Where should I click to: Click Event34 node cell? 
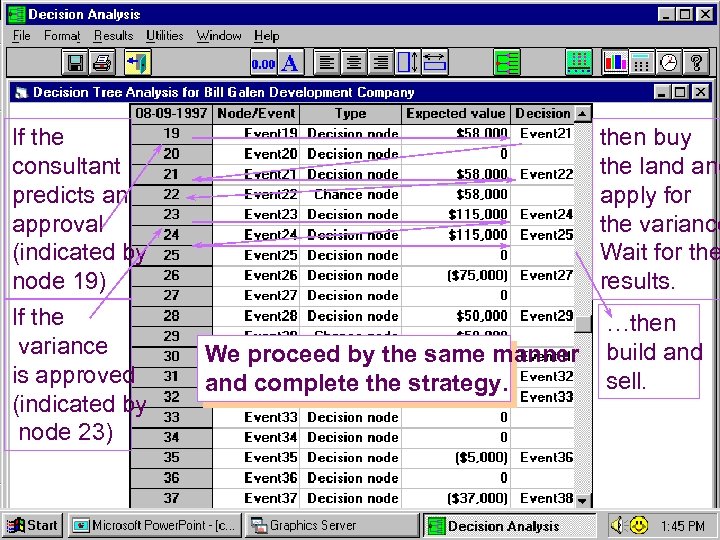(x=256, y=437)
